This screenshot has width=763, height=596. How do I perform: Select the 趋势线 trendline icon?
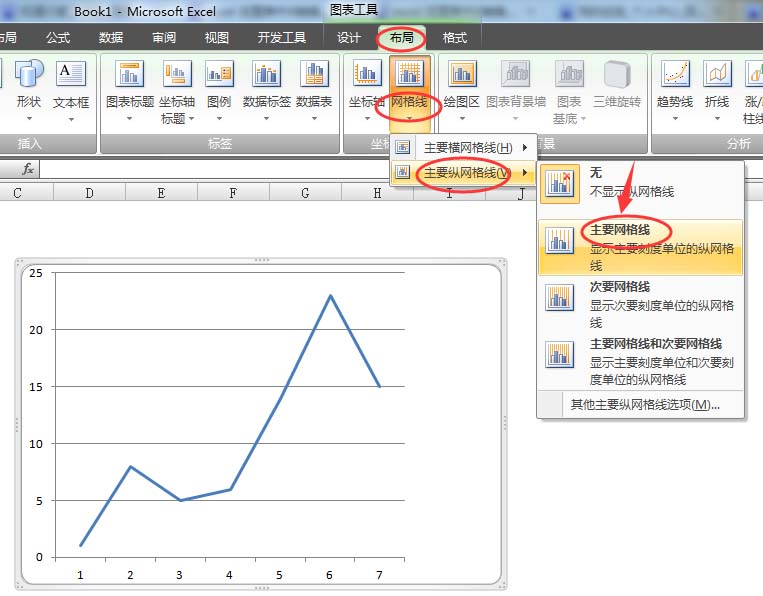675,73
